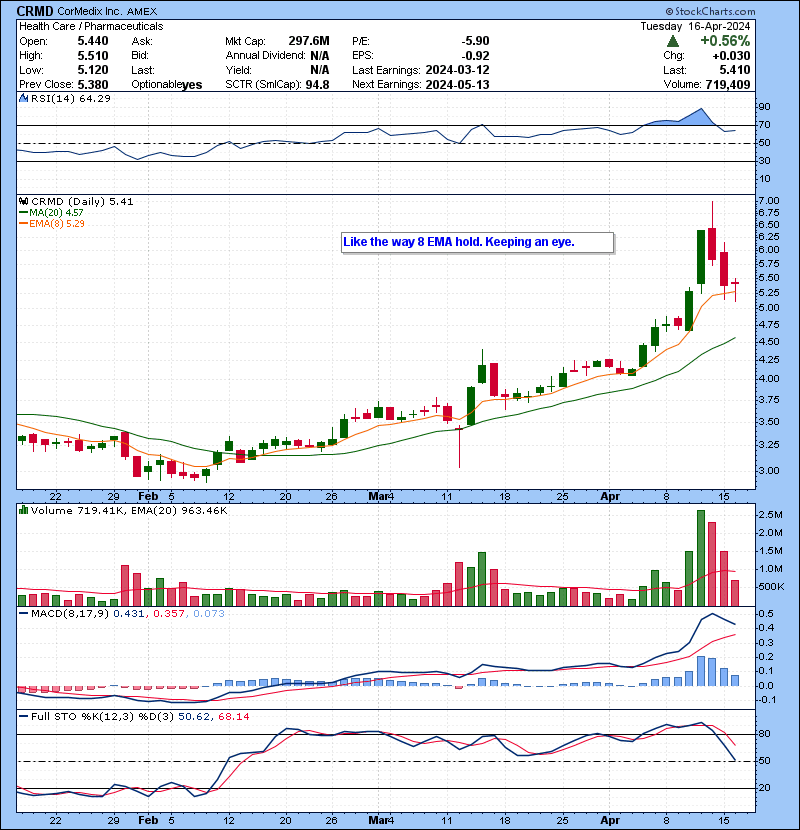
Task: Click the MACD histogram value 0.073
Action: click(209, 614)
